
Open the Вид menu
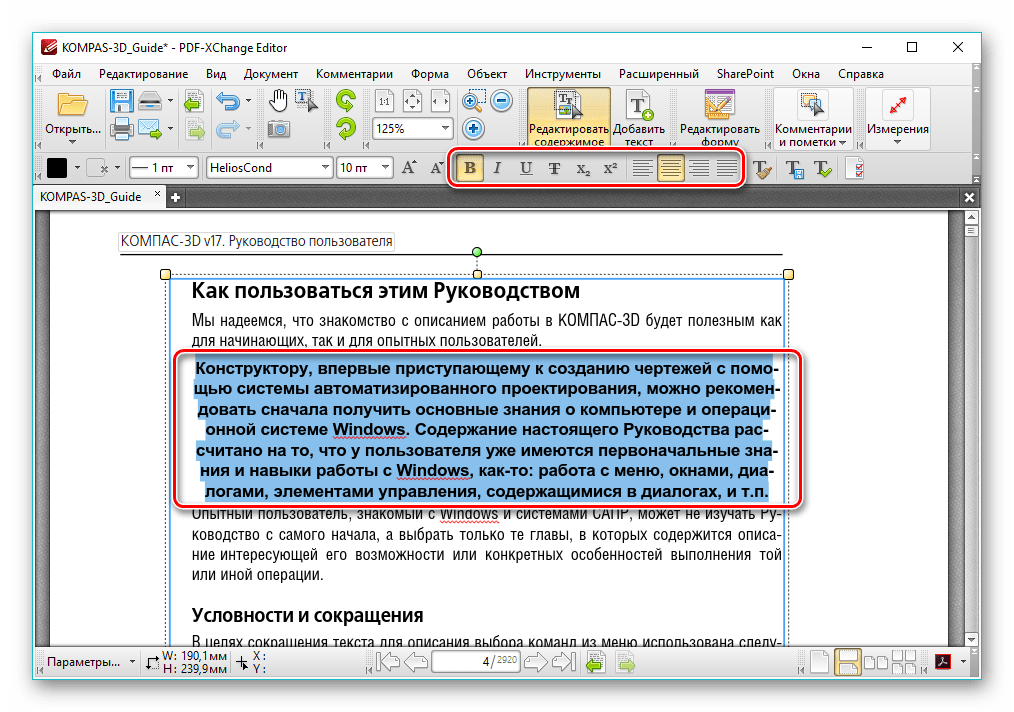[216, 74]
